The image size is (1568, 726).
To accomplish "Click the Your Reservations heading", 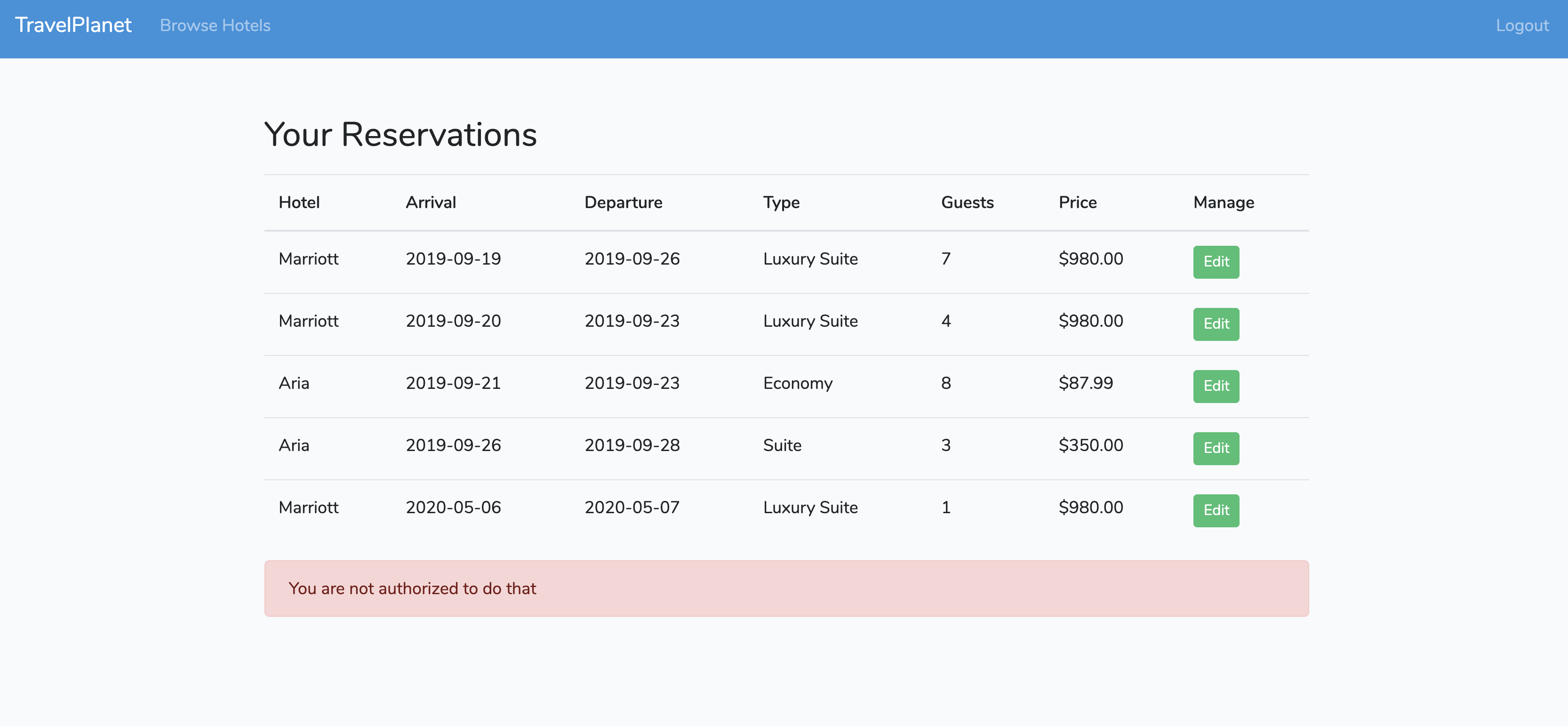I will [x=400, y=134].
